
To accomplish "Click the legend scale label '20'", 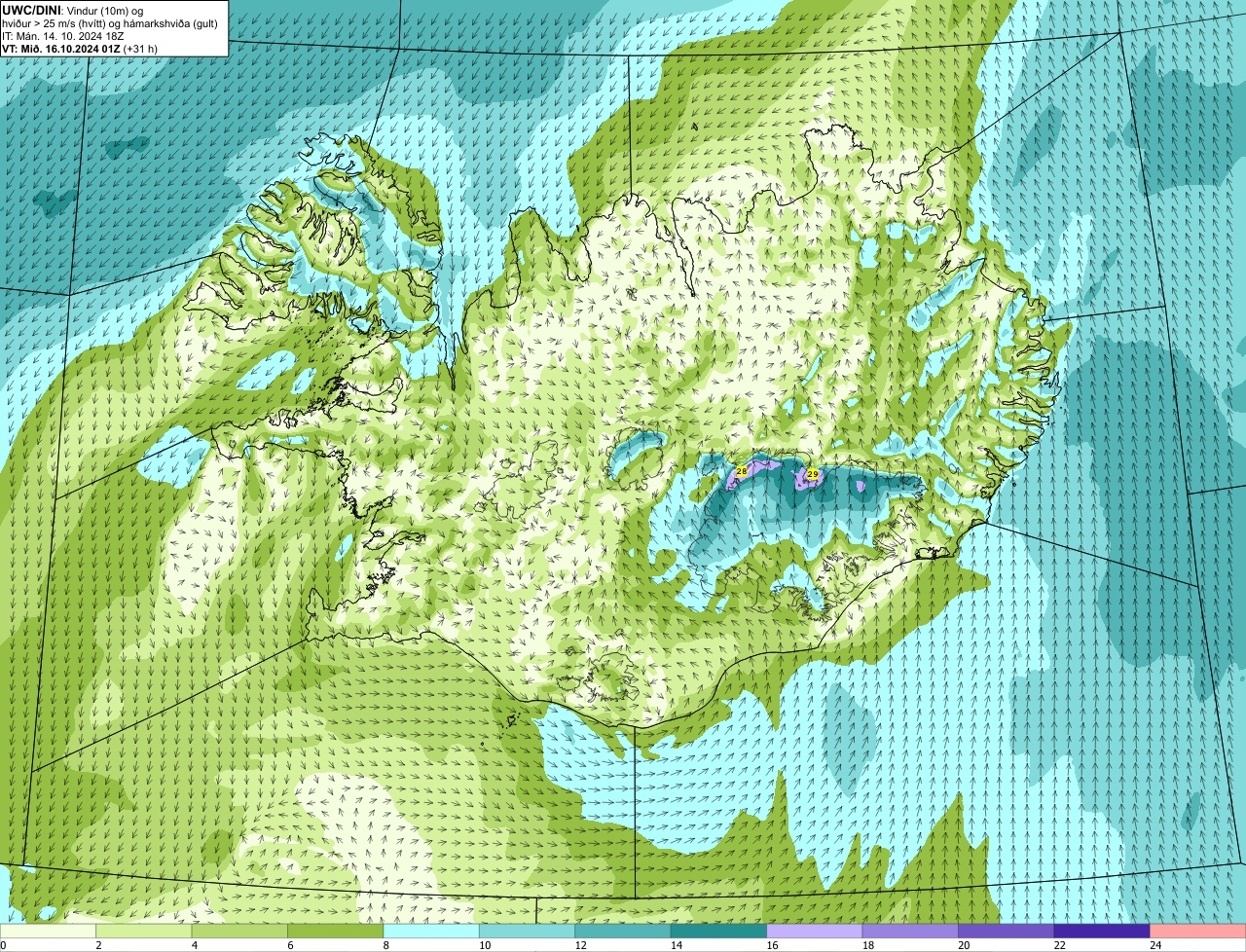I will pos(964,945).
